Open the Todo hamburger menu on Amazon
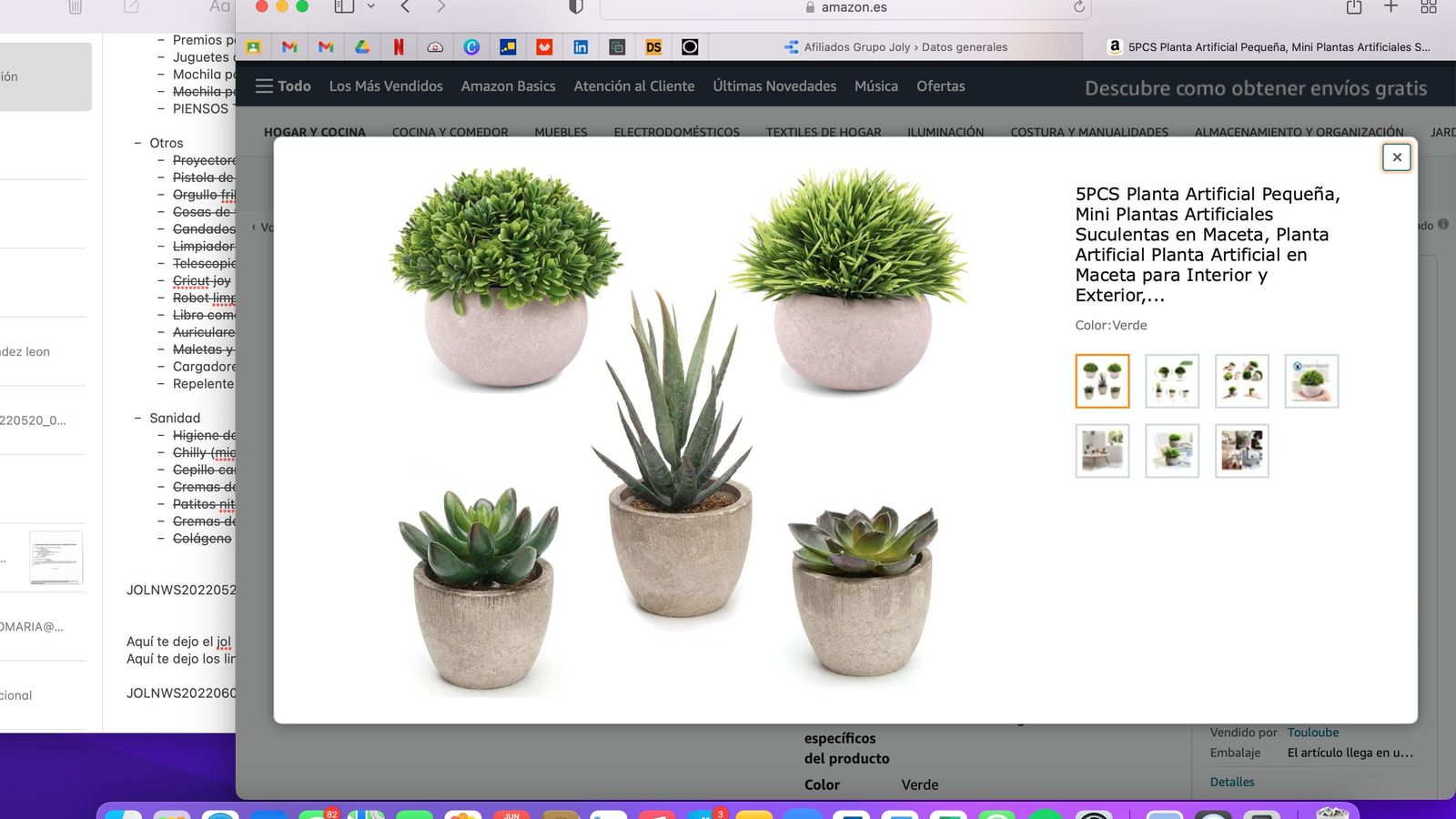The height and width of the screenshot is (819, 1456). (264, 86)
